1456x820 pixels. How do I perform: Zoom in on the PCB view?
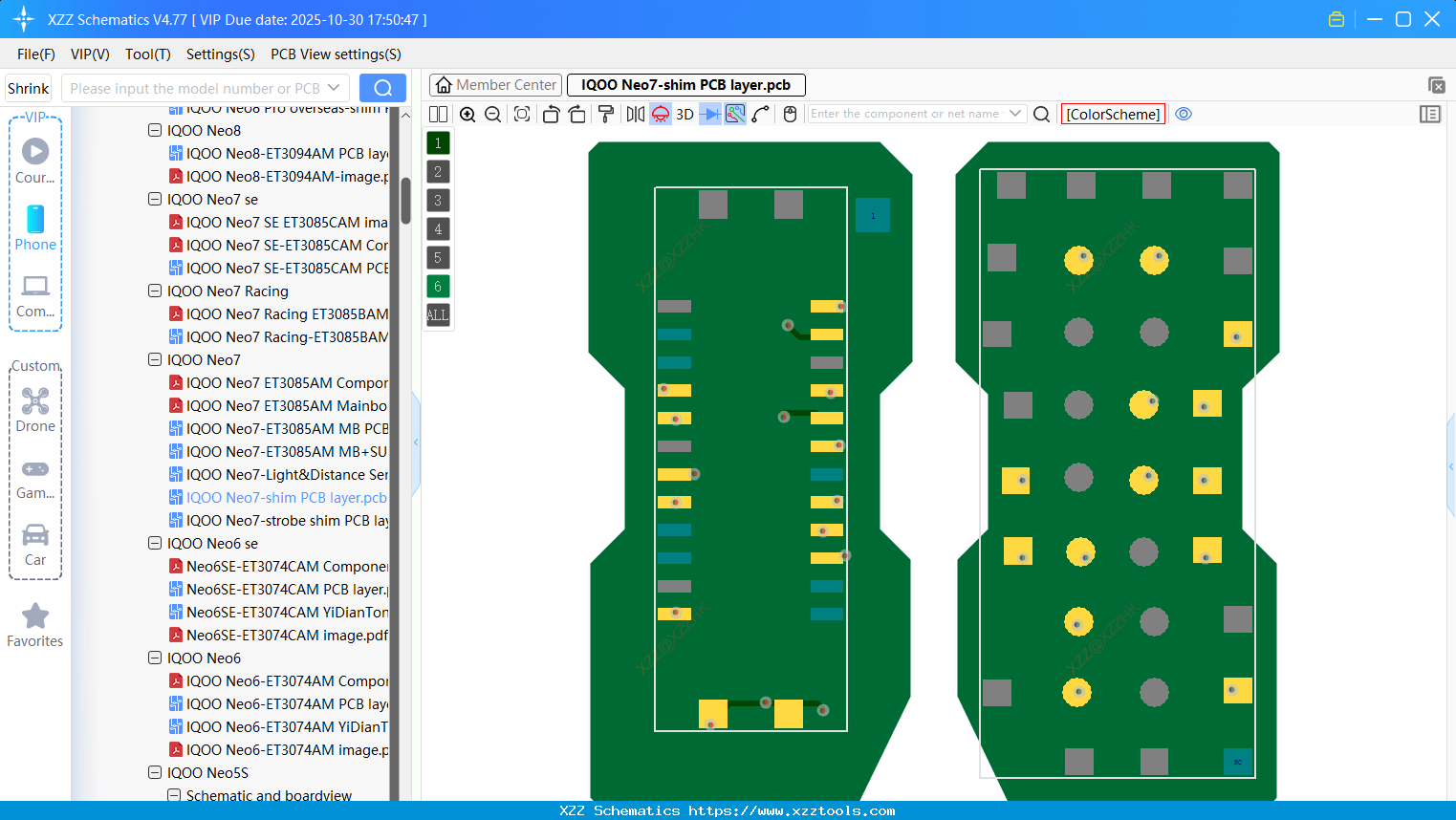[467, 114]
